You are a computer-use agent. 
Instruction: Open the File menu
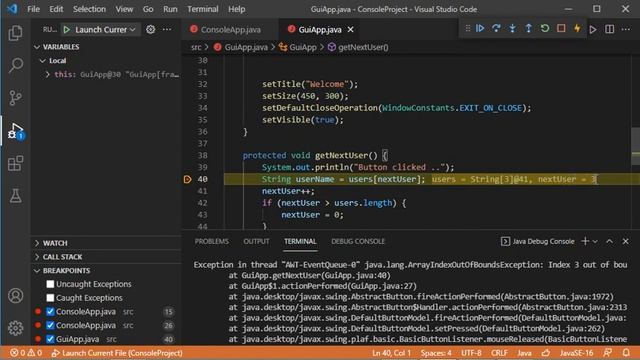click(x=33, y=9)
